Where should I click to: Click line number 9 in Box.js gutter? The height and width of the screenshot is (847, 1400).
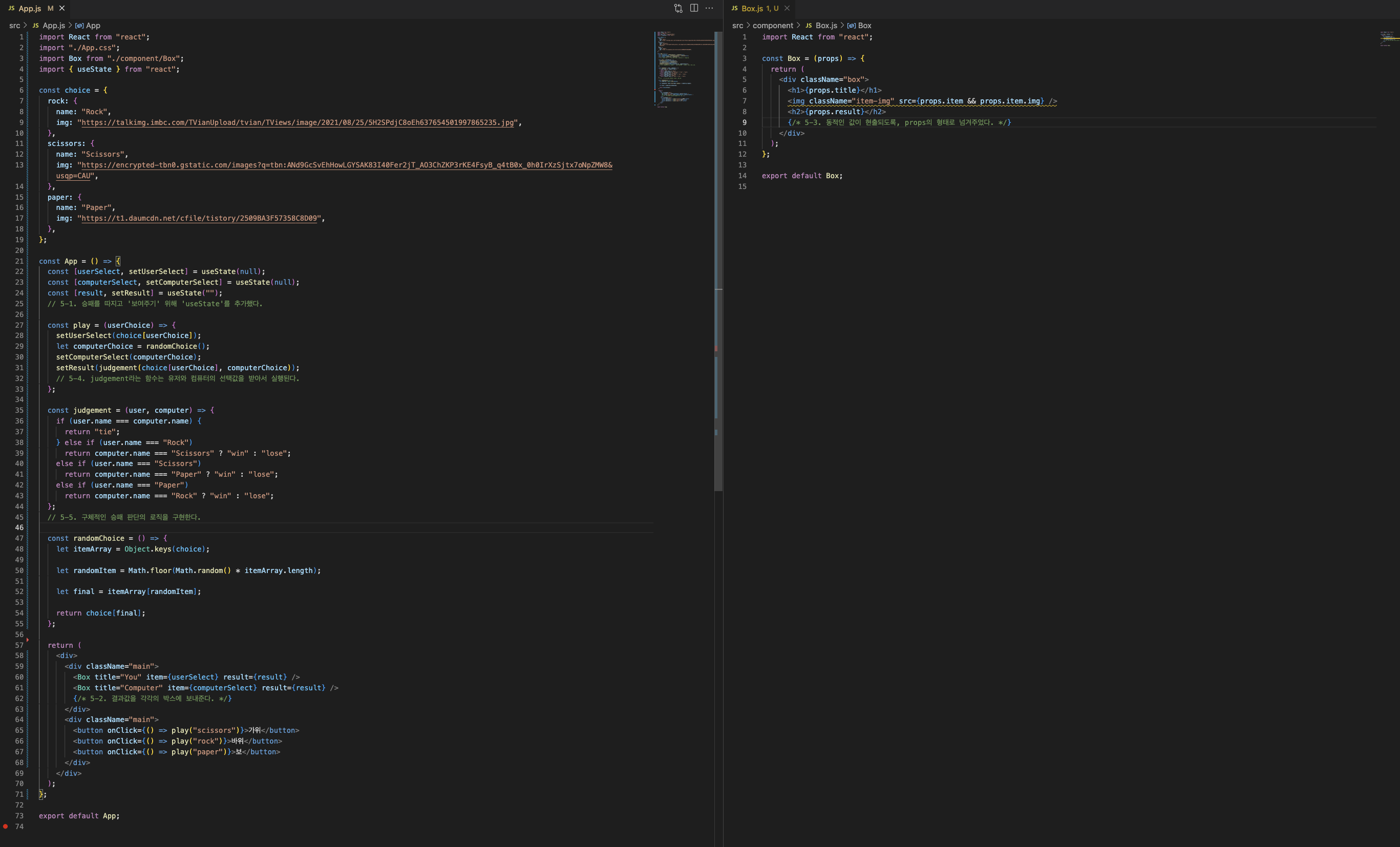coord(745,123)
